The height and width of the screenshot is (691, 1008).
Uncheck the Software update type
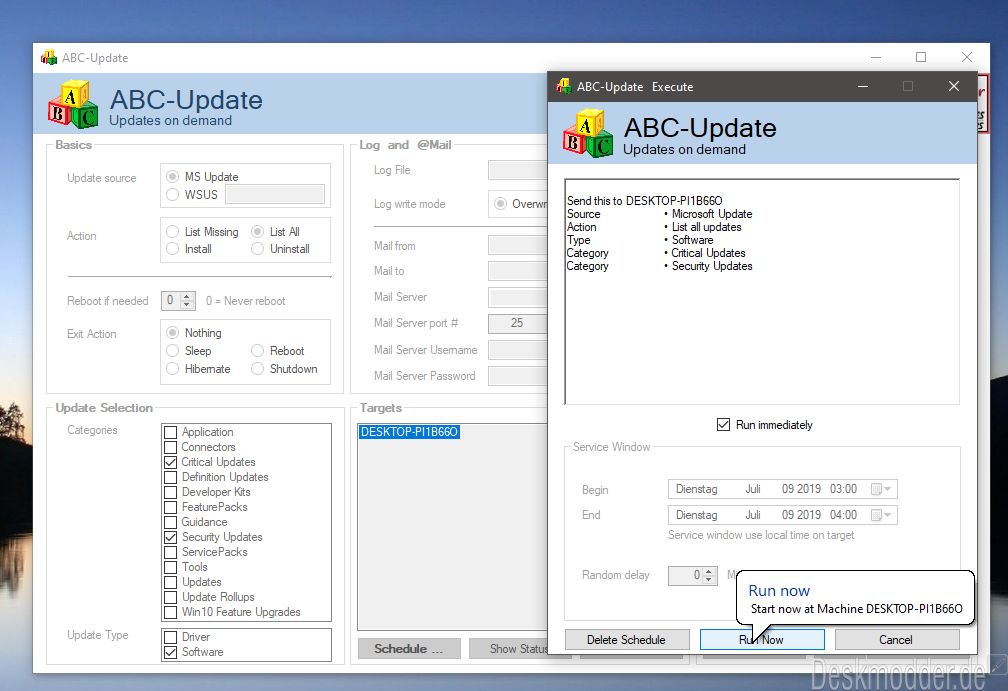(170, 652)
